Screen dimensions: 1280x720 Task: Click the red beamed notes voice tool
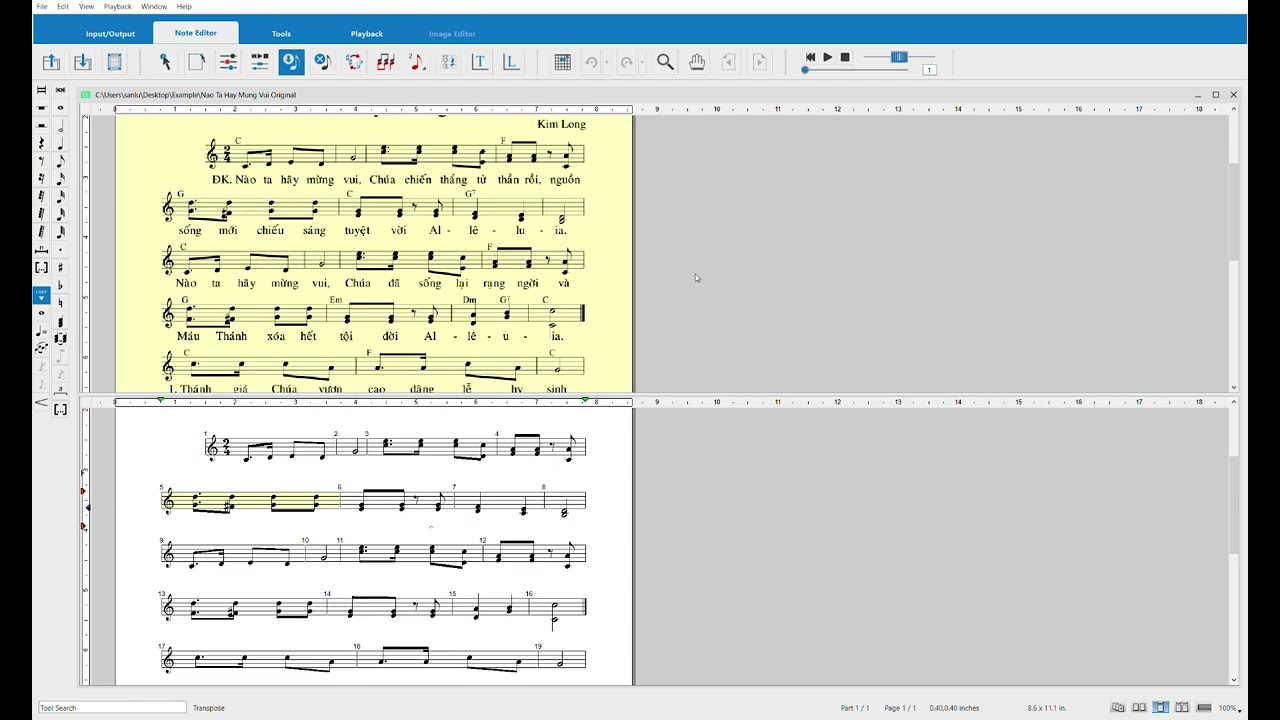(x=385, y=62)
